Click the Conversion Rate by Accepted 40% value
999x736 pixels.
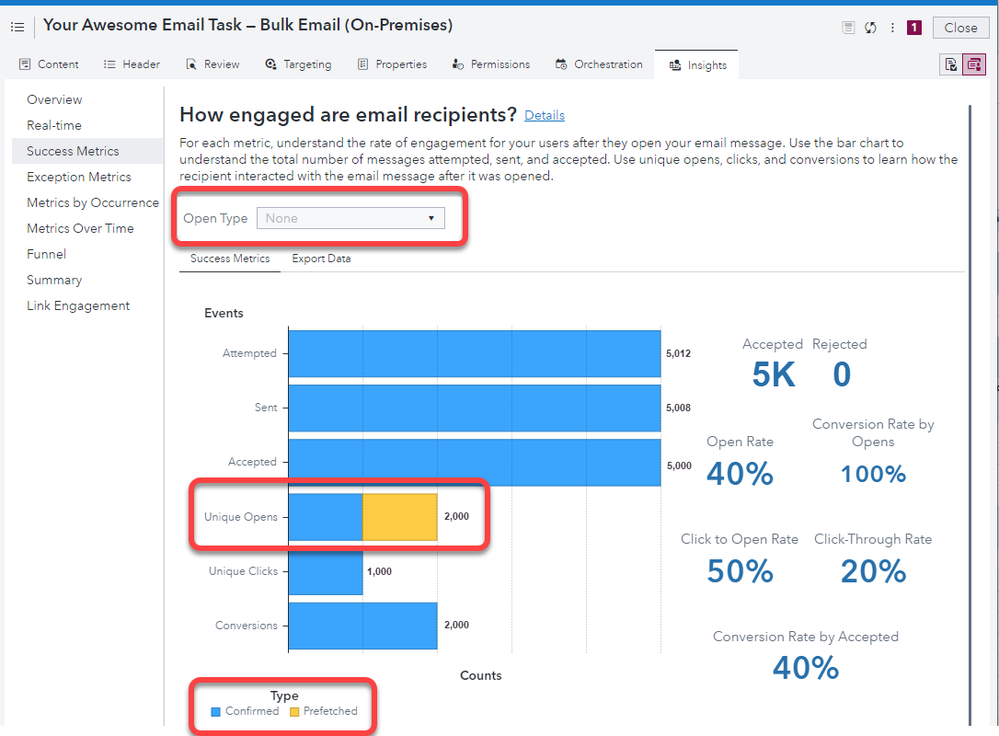[805, 668]
